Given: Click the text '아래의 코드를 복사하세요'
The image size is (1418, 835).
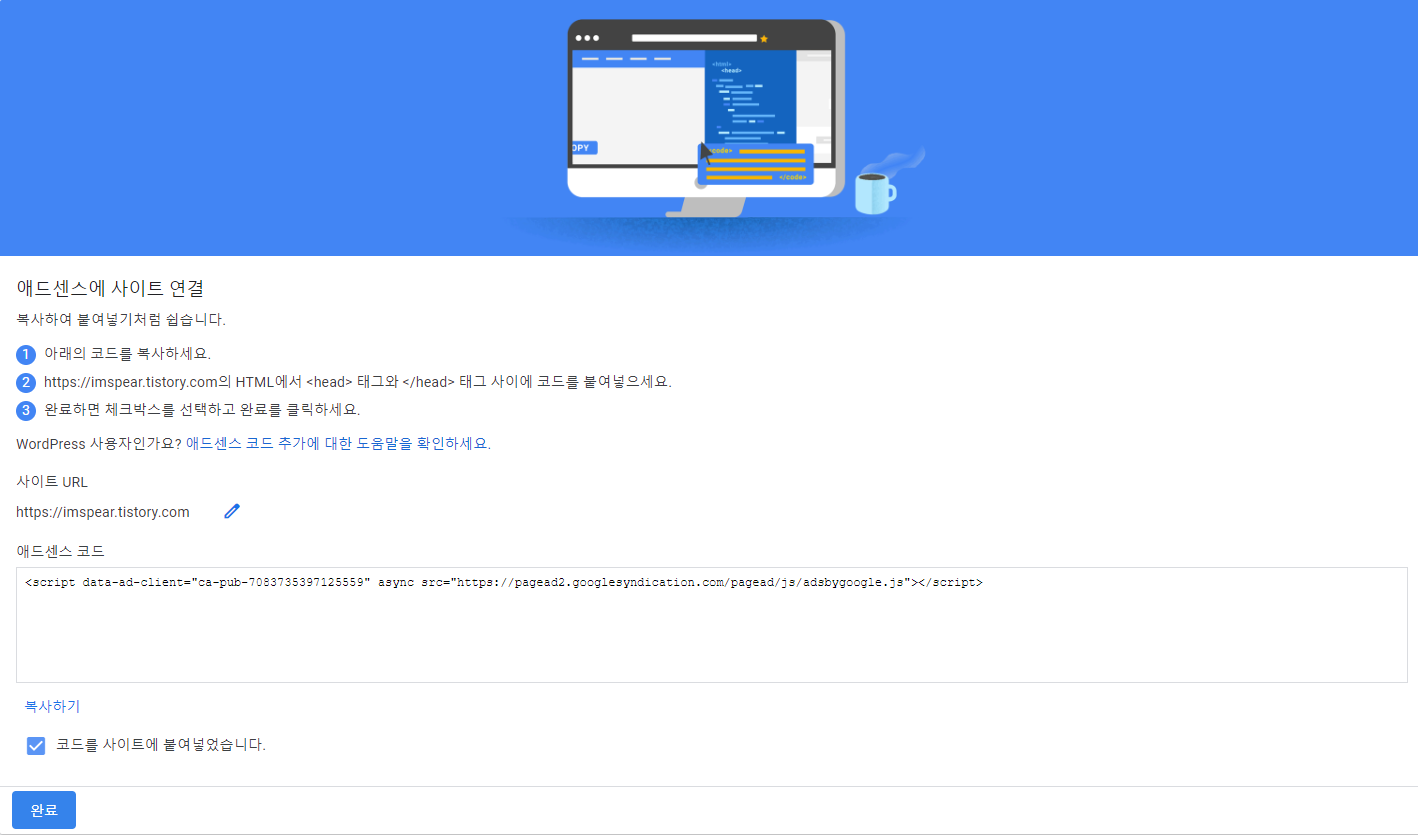Looking at the screenshot, I should [x=127, y=354].
